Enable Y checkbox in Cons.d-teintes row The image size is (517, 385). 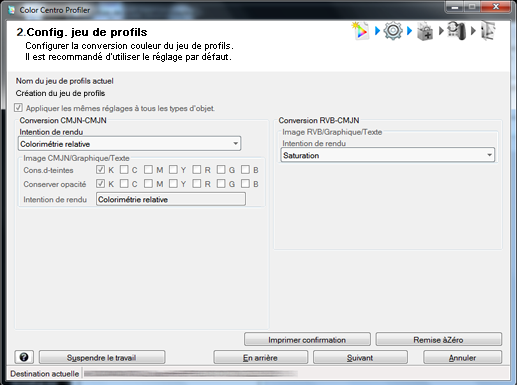click(x=173, y=170)
